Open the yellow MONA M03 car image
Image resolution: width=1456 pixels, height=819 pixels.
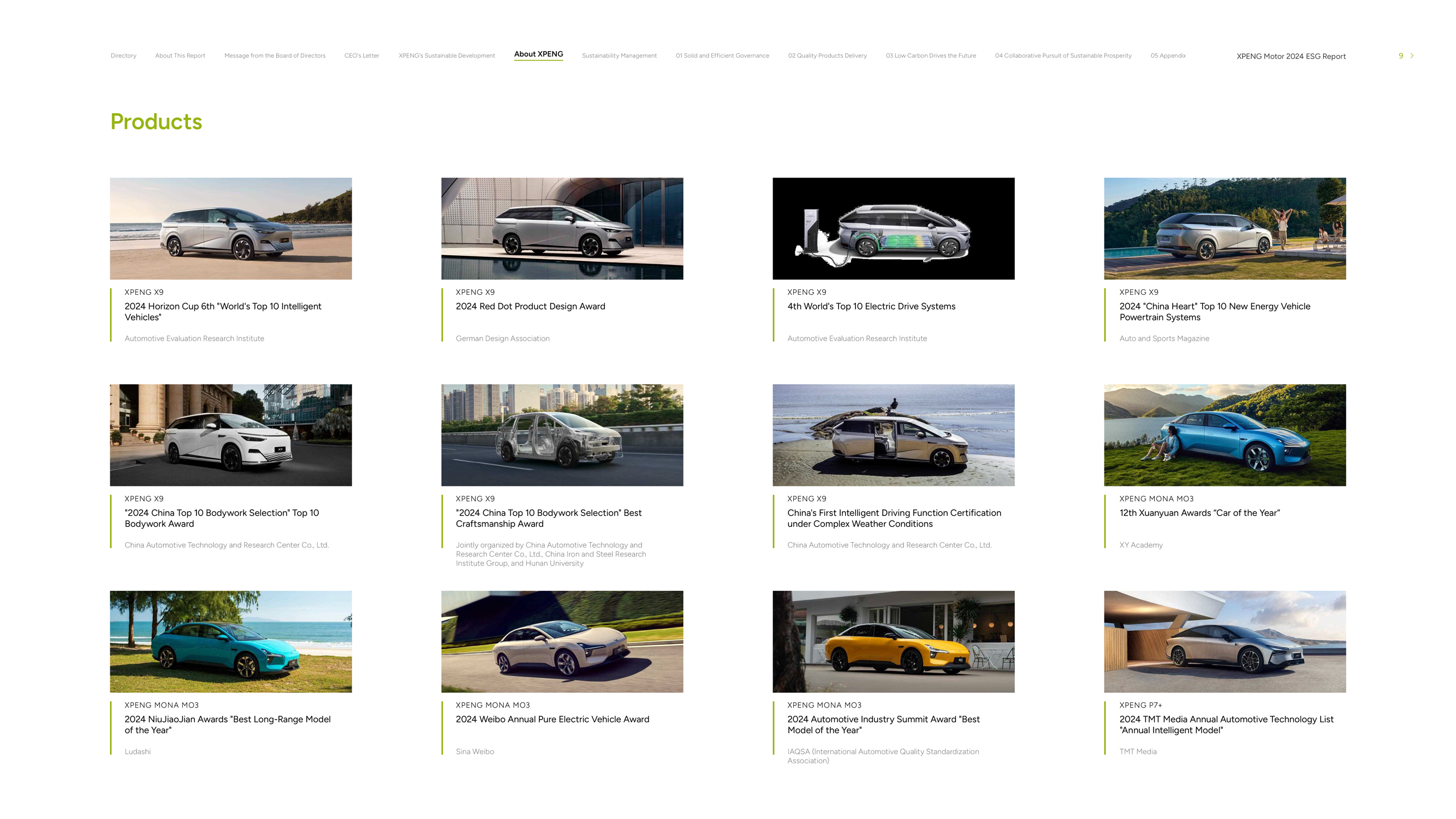click(x=893, y=641)
